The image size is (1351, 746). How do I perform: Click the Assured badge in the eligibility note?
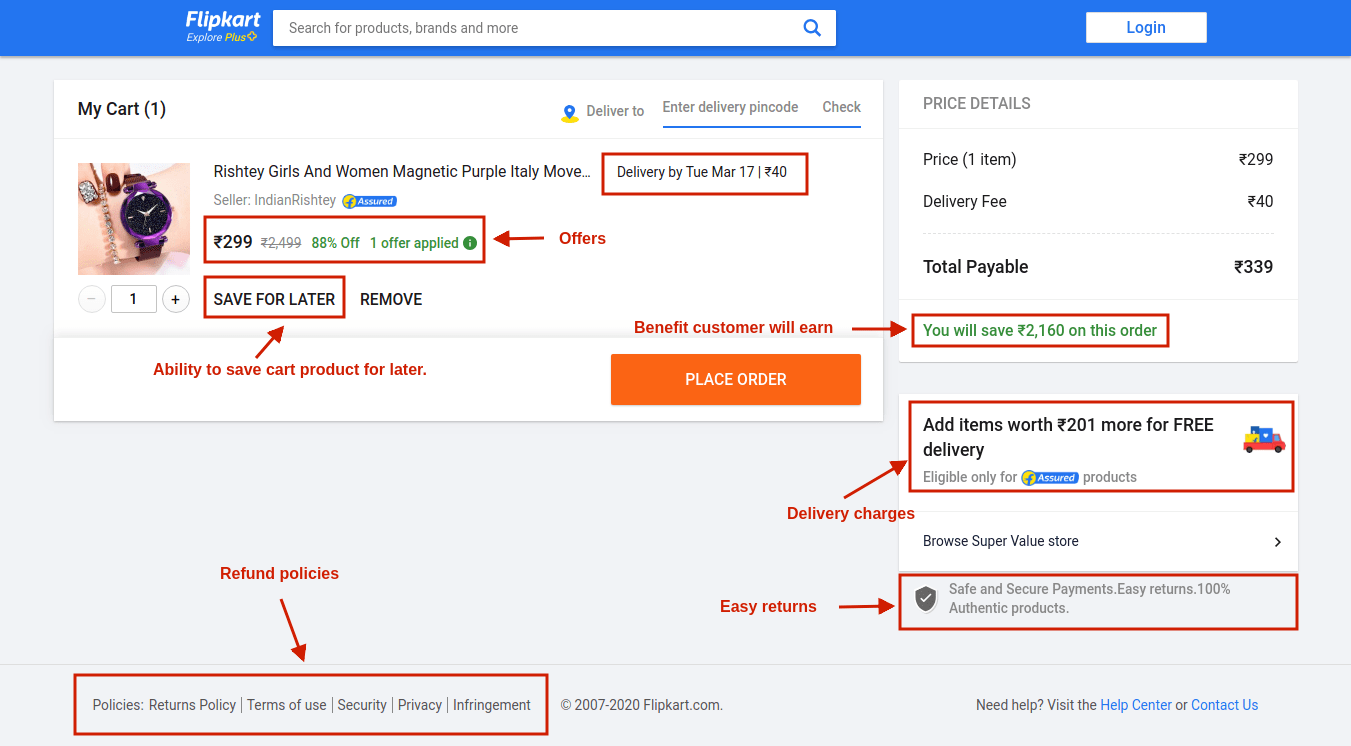point(1049,477)
